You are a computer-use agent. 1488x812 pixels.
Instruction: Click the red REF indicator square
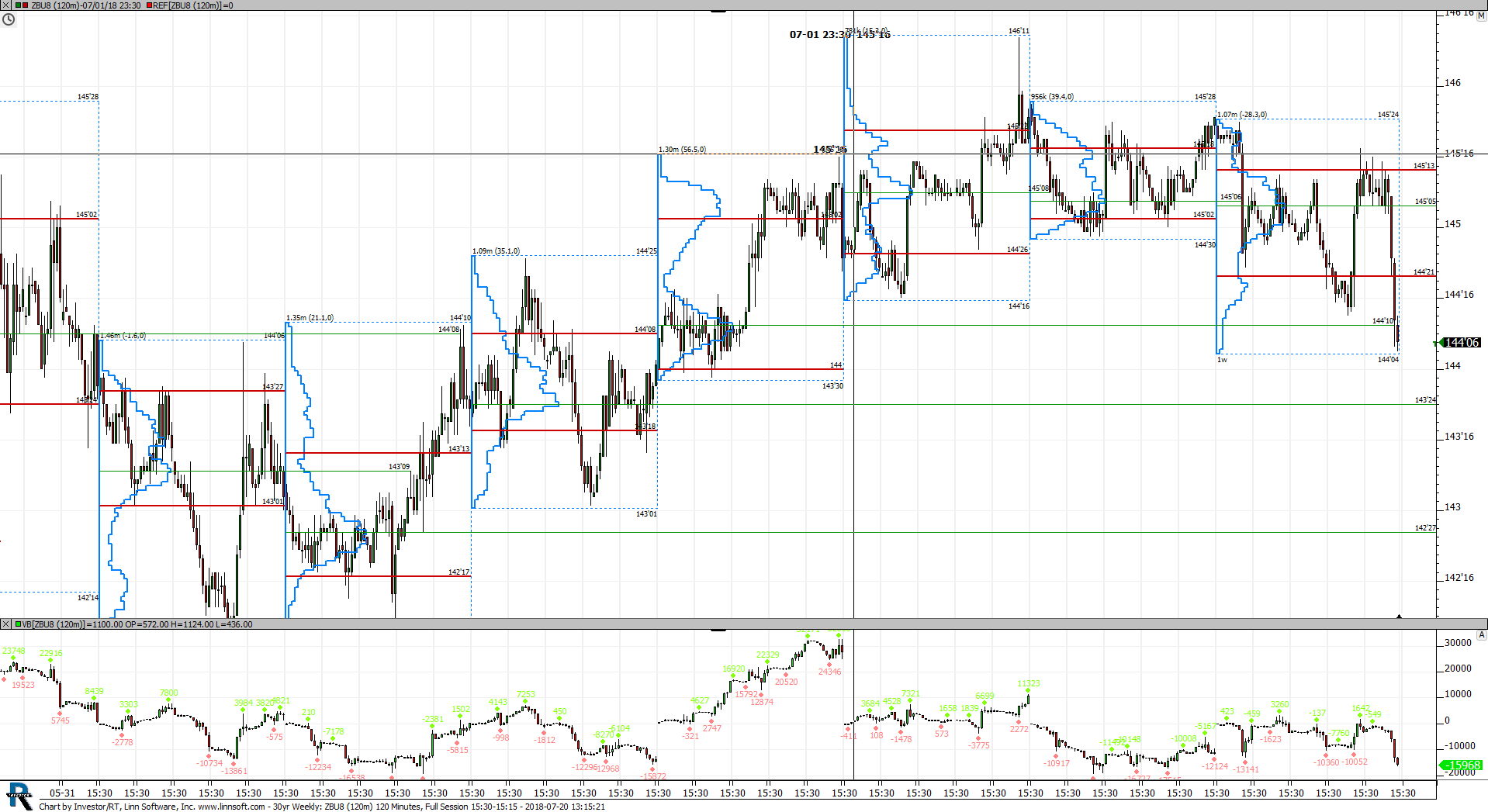149,5
